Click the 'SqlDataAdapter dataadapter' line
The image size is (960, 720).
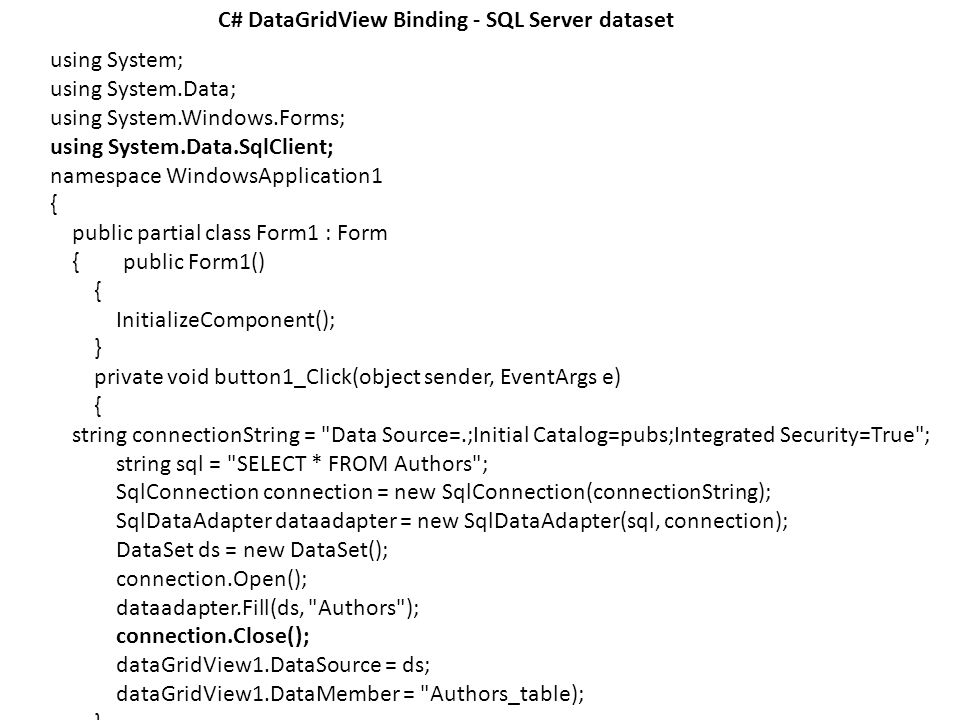(x=452, y=521)
